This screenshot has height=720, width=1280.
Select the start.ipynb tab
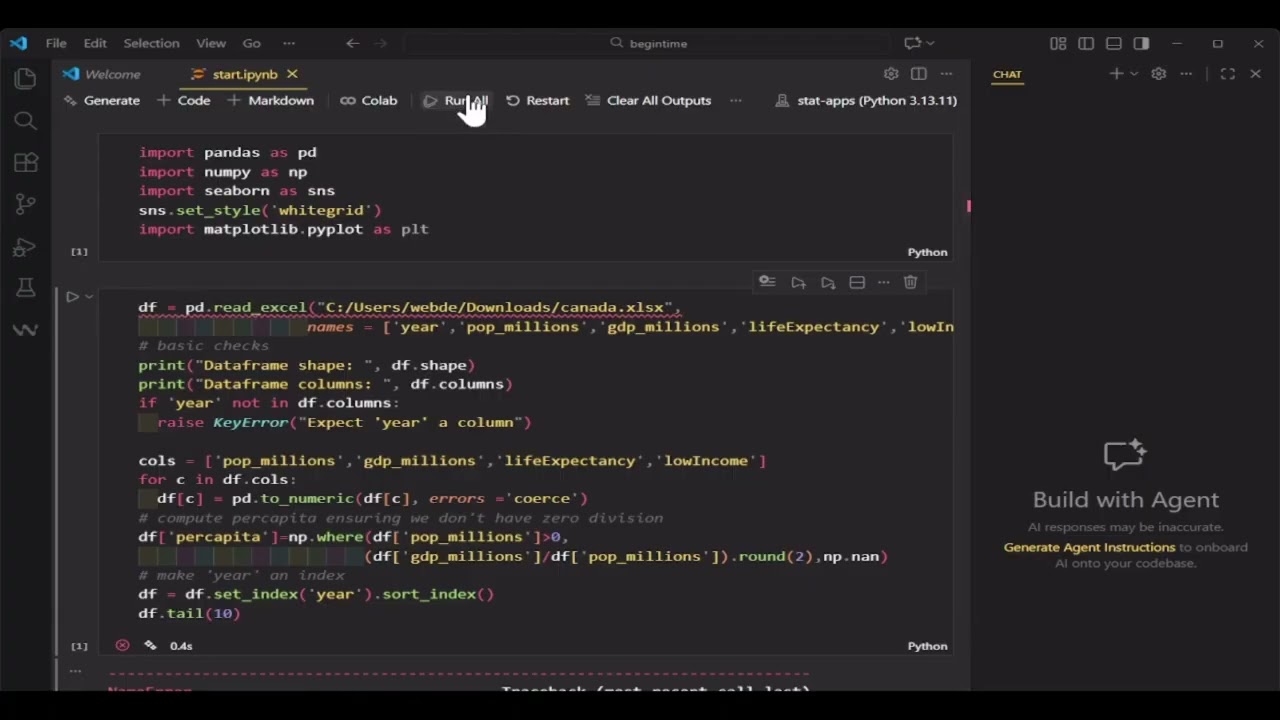(244, 74)
